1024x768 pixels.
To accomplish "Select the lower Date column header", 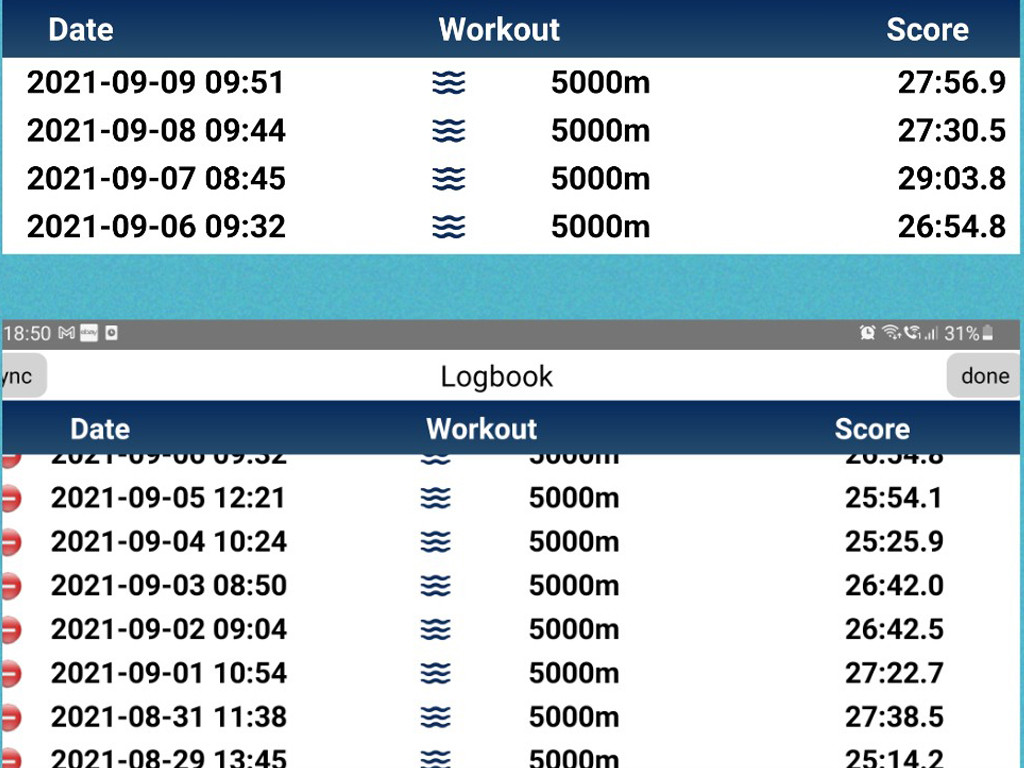I will pyautogui.click(x=100, y=429).
